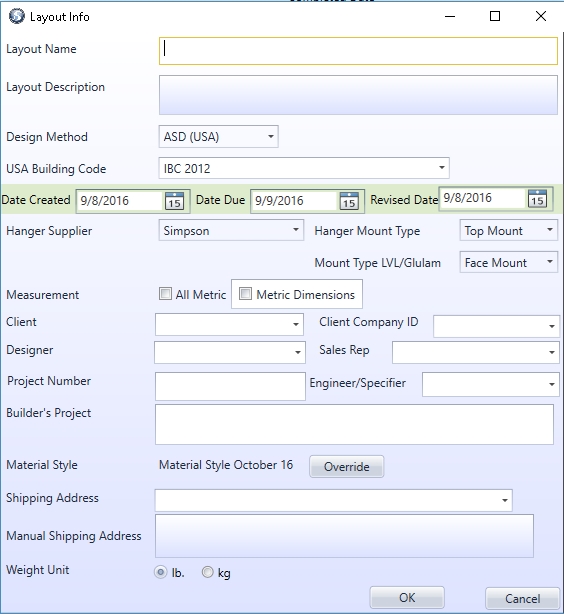This screenshot has height=614, width=564.
Task: Open the Revised Date calendar icon
Action: pos(537,199)
